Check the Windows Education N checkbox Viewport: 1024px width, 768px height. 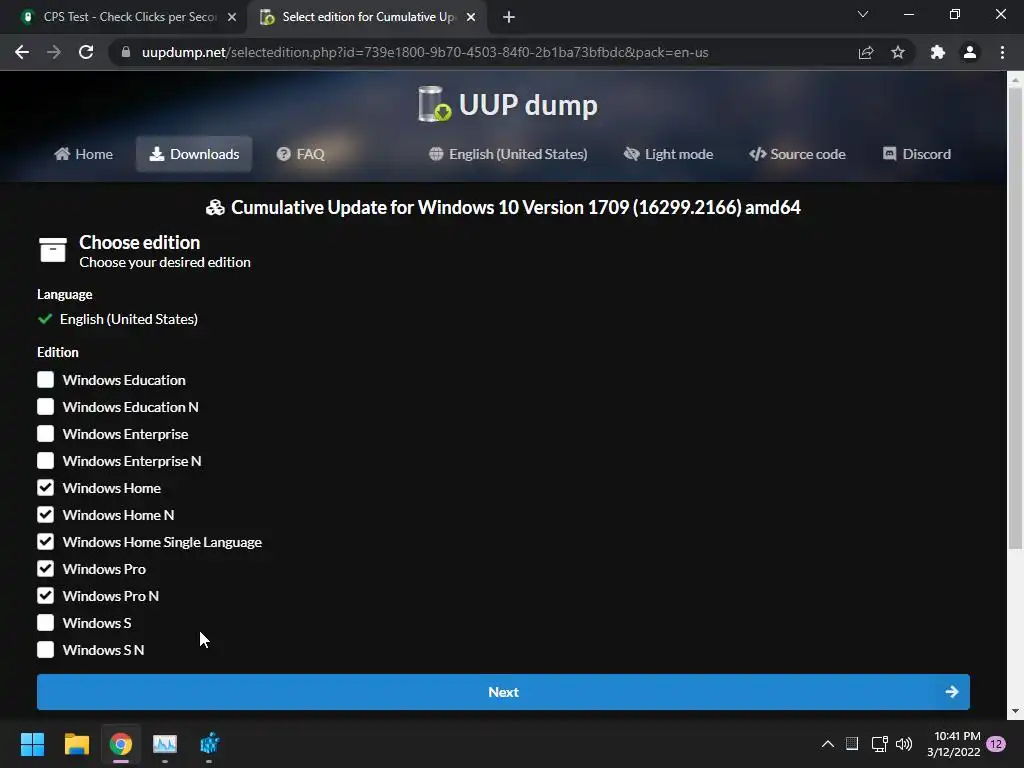click(45, 406)
